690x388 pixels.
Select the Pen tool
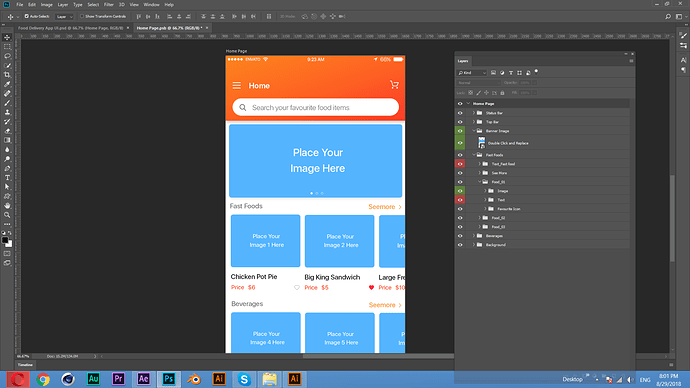(x=7, y=168)
